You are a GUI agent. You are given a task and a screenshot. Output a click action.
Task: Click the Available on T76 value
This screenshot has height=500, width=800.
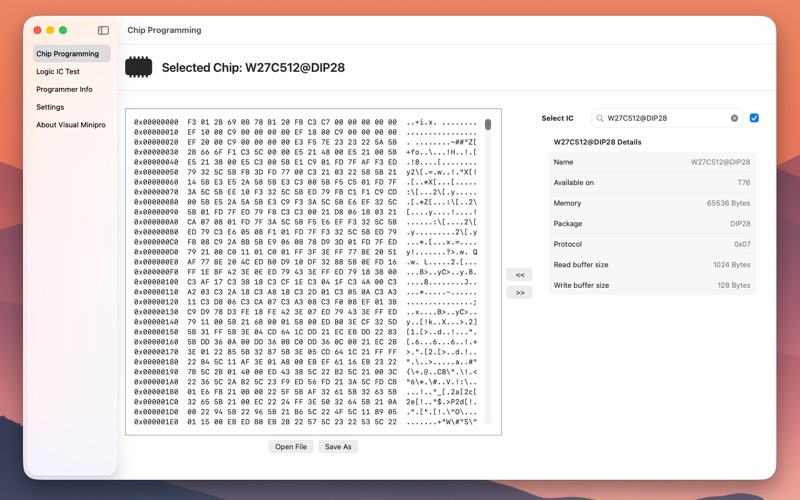(x=744, y=183)
